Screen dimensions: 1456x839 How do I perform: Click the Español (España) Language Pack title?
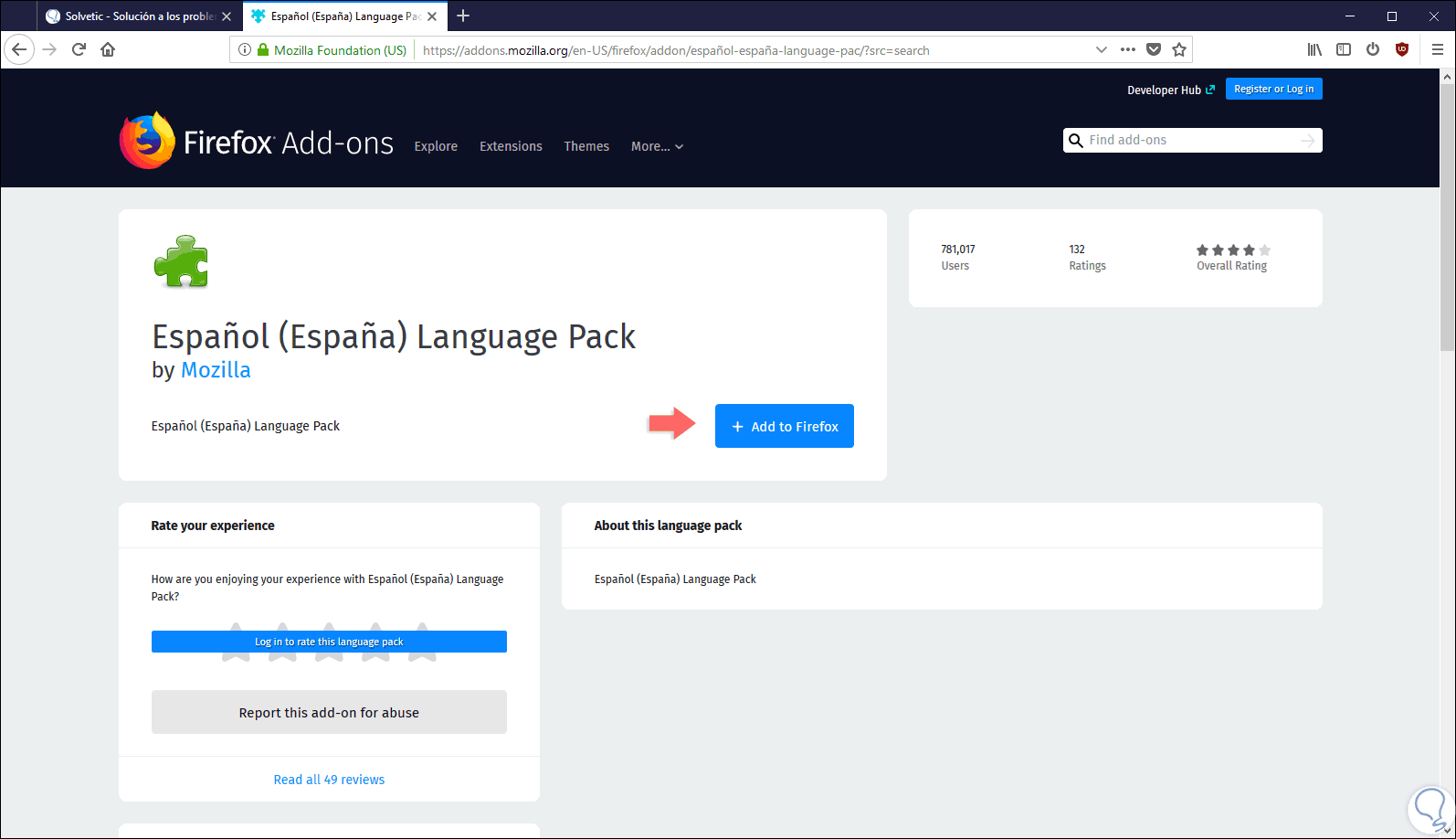tap(394, 336)
